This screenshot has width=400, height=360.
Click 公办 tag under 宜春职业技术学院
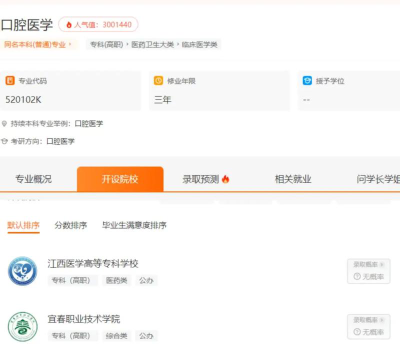[x=146, y=336]
